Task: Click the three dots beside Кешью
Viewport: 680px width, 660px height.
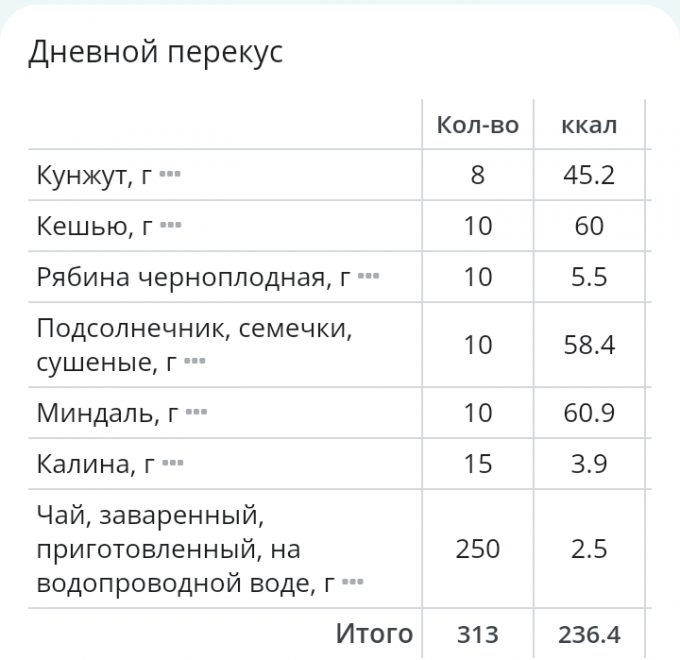Action: 171,226
